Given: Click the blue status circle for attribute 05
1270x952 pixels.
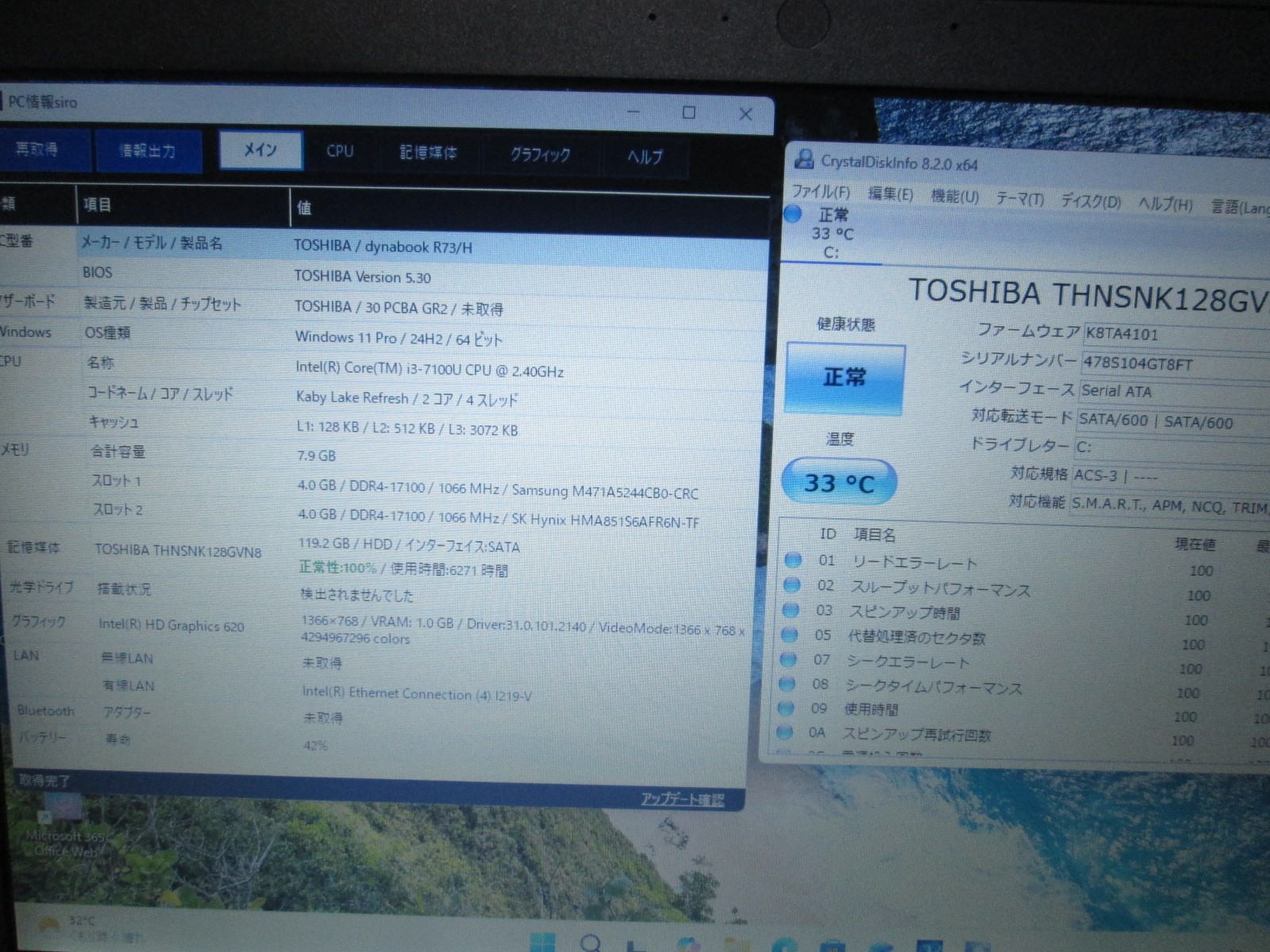Looking at the screenshot, I should point(789,635).
